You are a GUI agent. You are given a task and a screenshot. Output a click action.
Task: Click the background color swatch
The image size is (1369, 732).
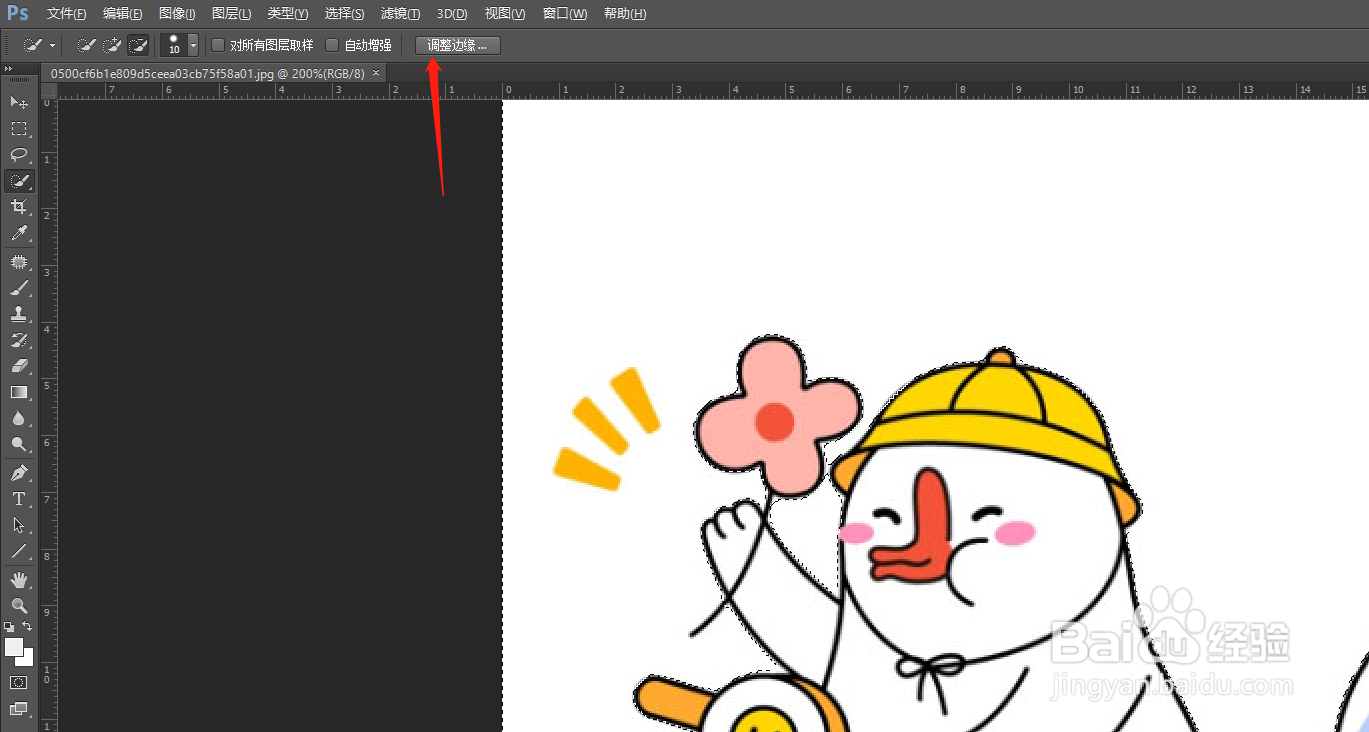(x=27, y=660)
